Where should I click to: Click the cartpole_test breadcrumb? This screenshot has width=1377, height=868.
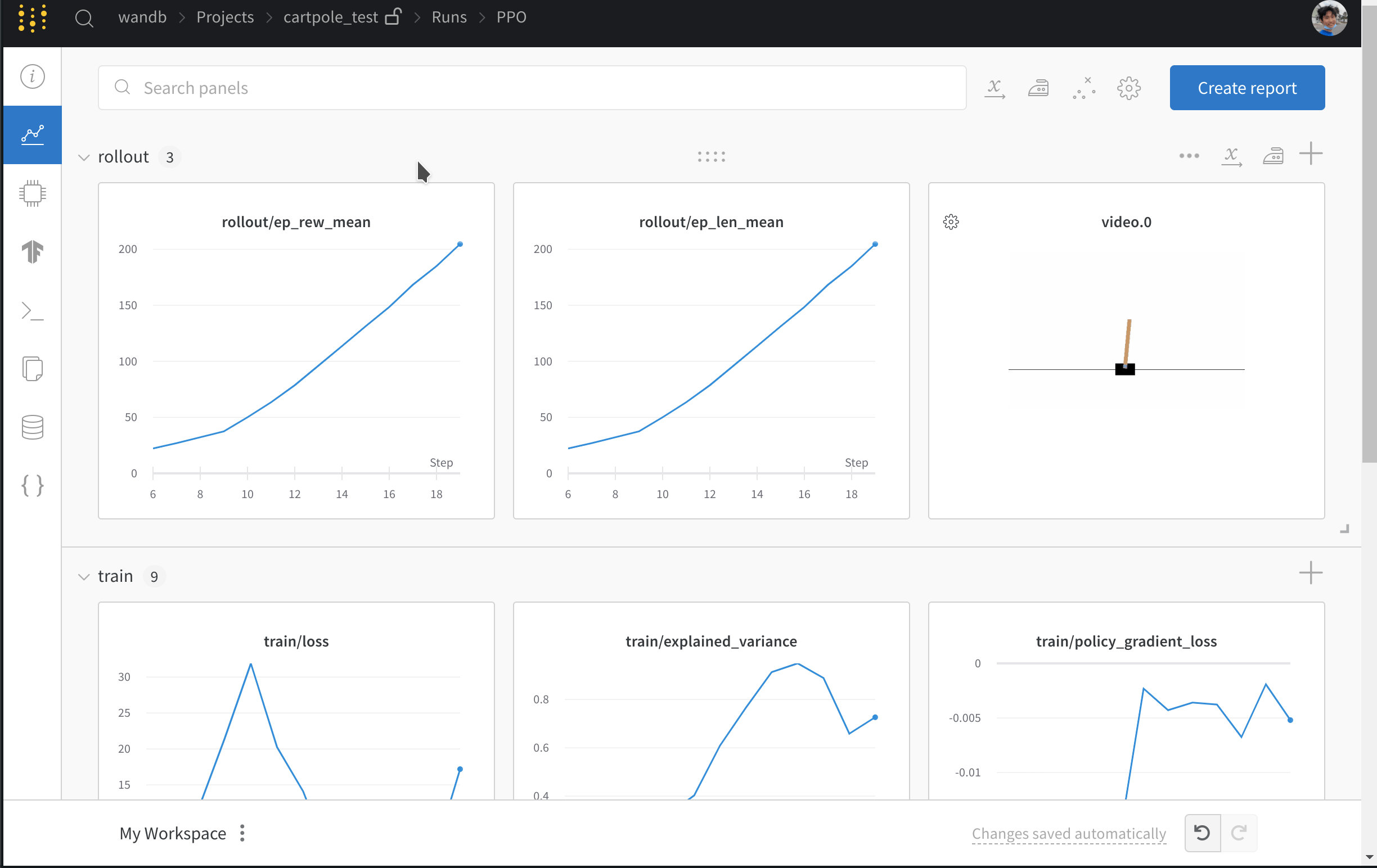click(x=331, y=17)
